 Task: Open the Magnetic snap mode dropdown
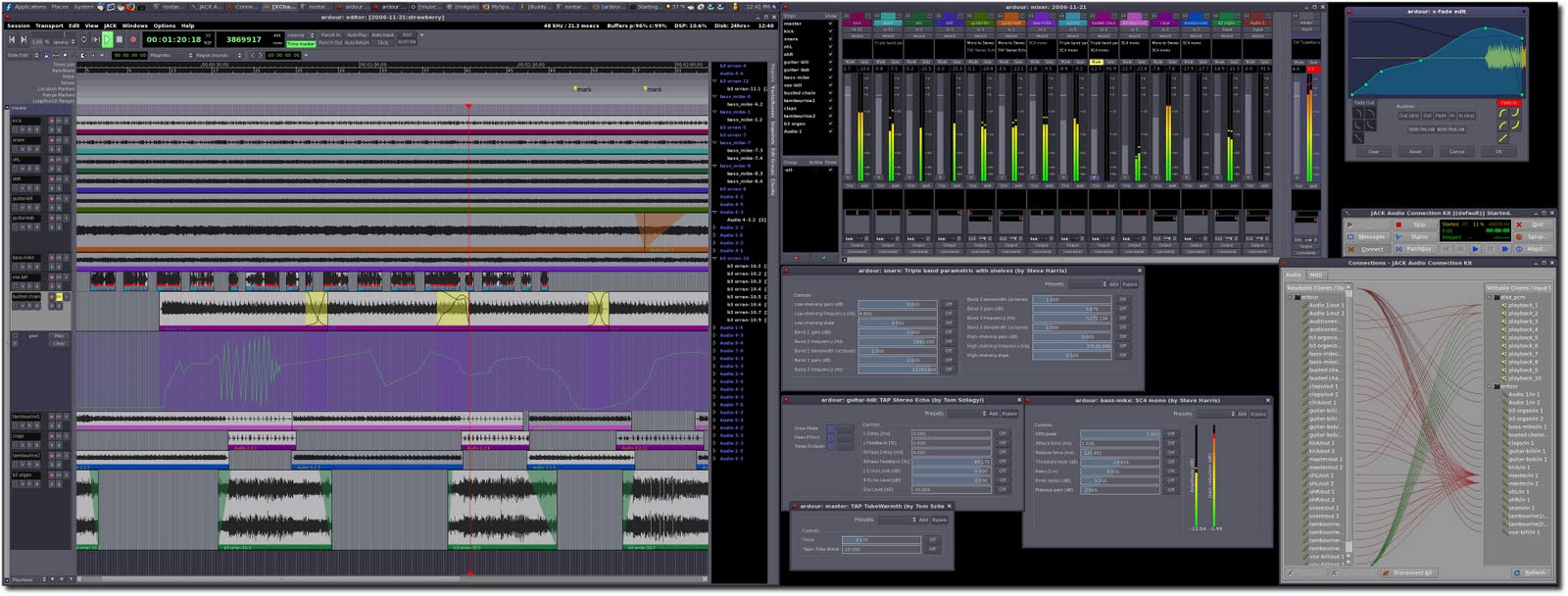[x=171, y=55]
